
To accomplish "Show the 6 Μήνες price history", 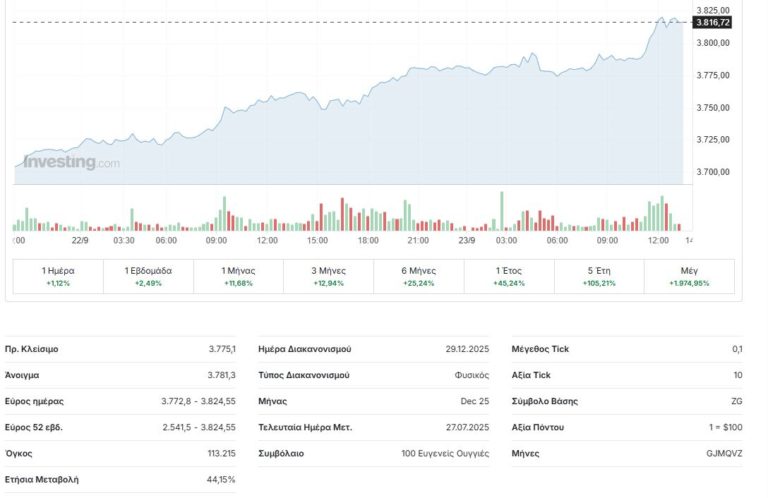I will pos(418,276).
